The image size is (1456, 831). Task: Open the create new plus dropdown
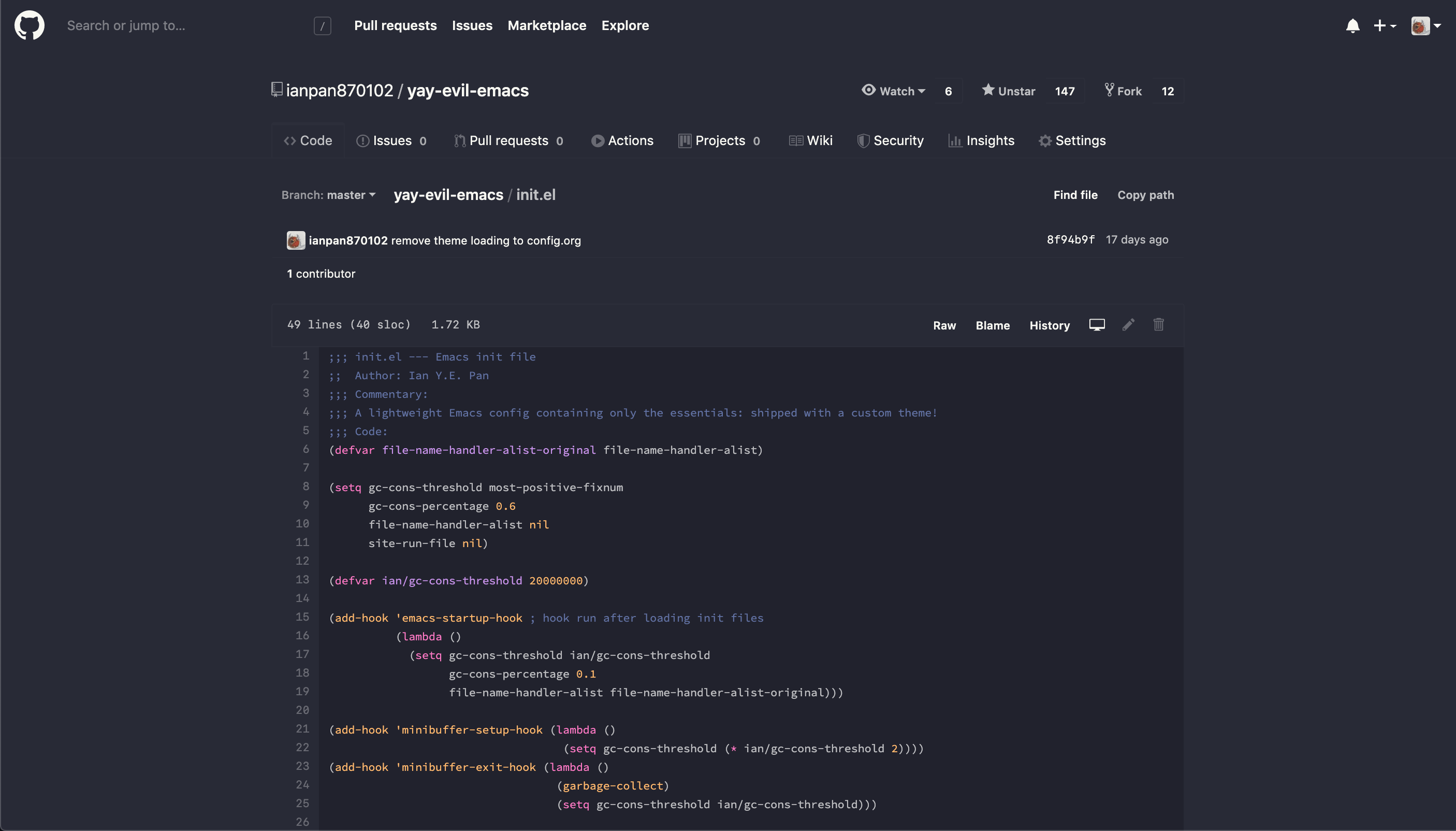pyautogui.click(x=1384, y=25)
